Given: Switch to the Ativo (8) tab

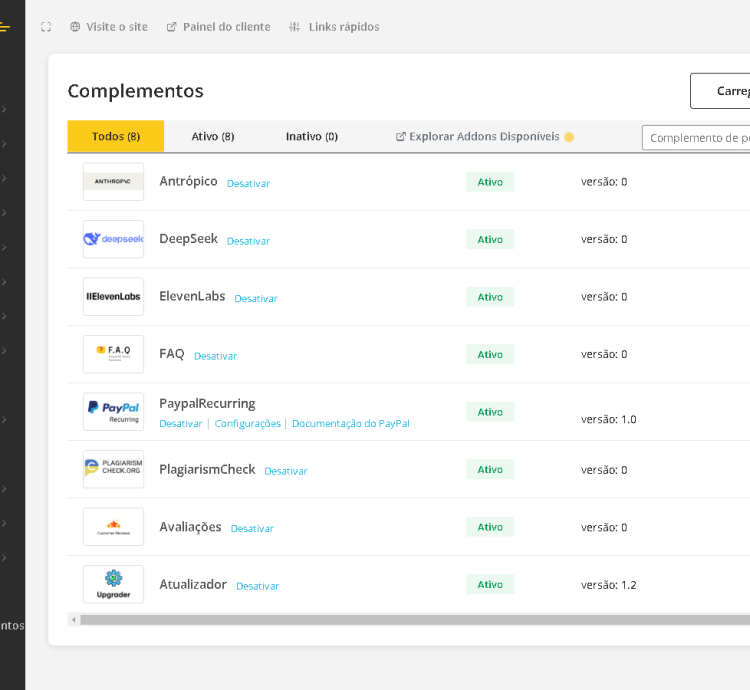Looking at the screenshot, I should (213, 136).
